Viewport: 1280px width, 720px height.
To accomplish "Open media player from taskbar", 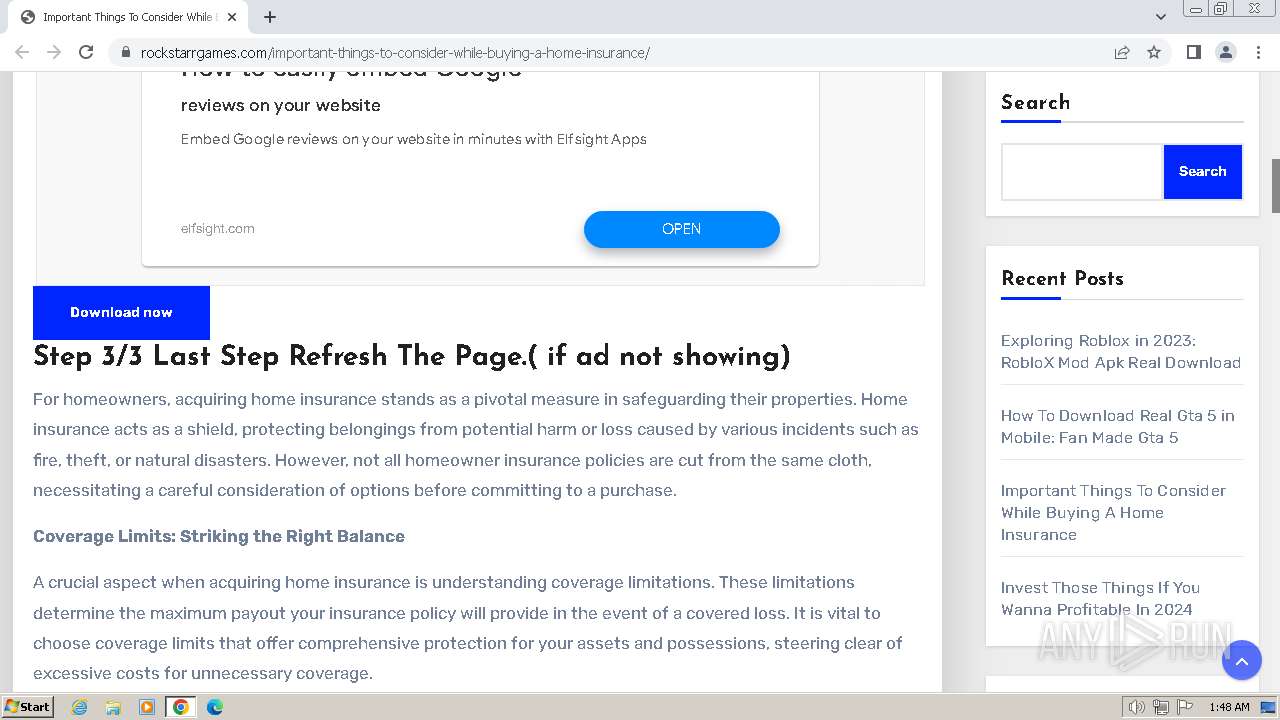I will coord(147,707).
